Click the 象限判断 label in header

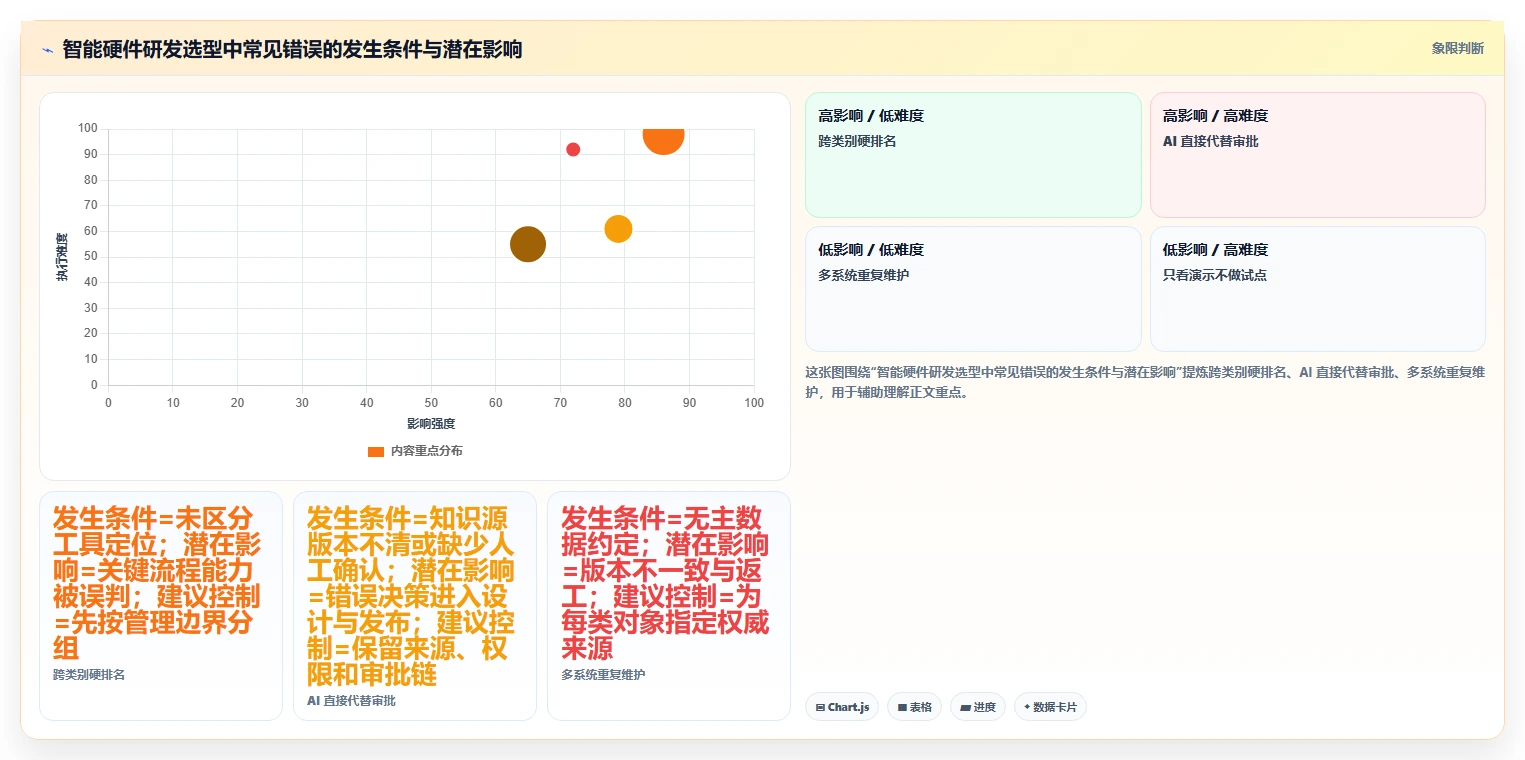1457,48
